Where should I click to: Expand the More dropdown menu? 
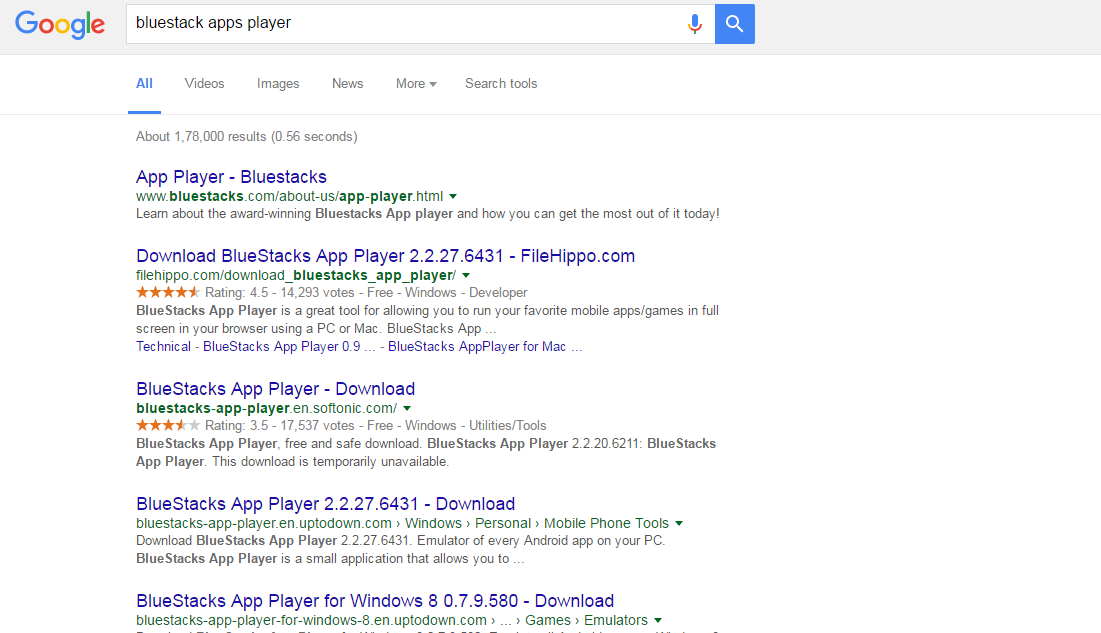pyautogui.click(x=416, y=84)
